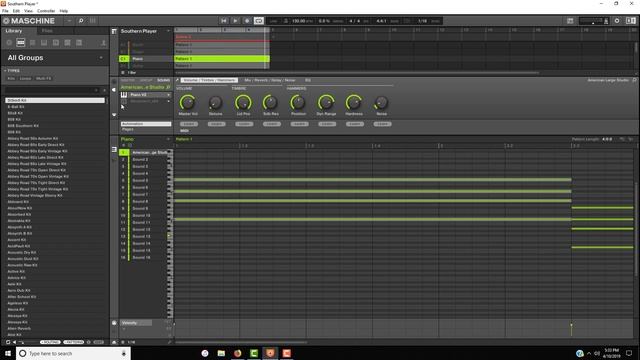Select the Effects file-type icon in browser
The image size is (640, 360).
click(56, 42)
